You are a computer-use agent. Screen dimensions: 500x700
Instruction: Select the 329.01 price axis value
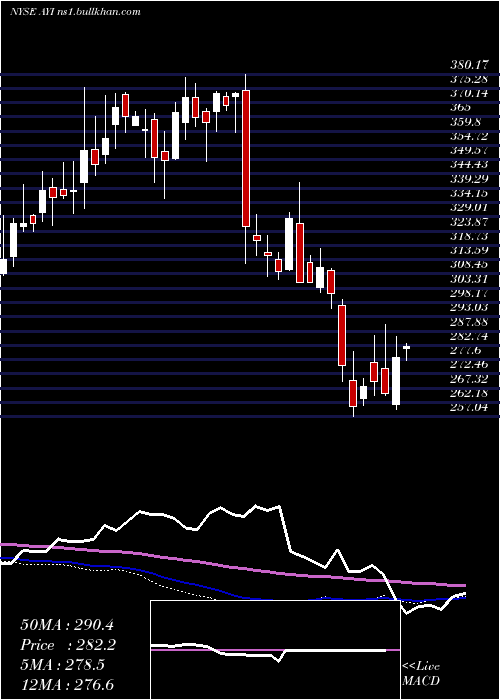coord(469,208)
